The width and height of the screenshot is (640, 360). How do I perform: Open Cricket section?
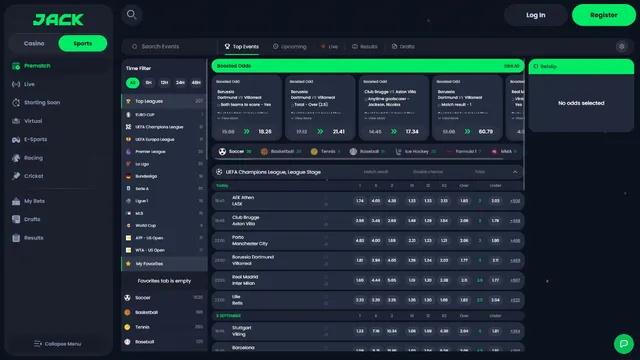click(x=59, y=176)
